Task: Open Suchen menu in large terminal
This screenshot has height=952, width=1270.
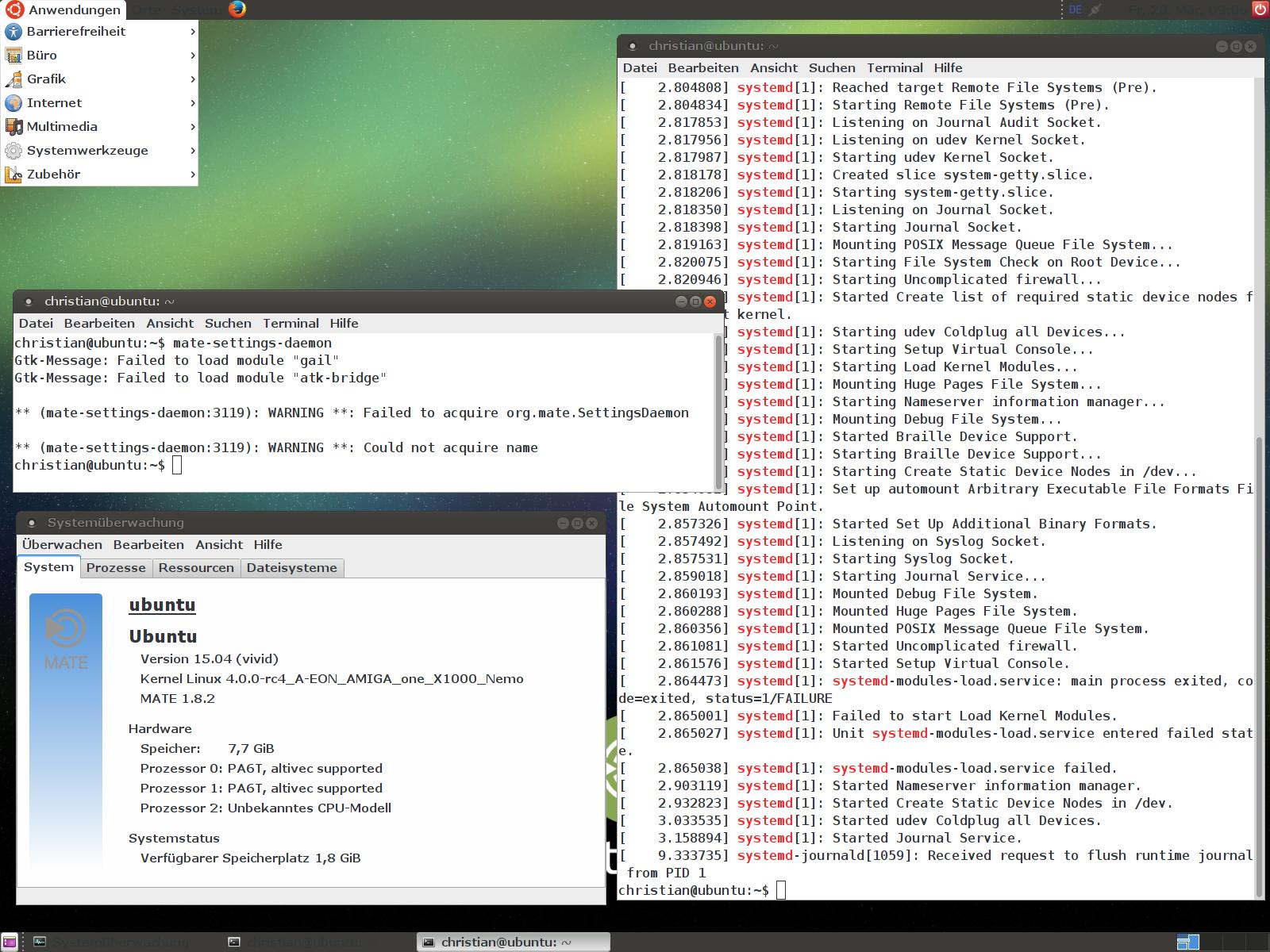Action: (832, 68)
